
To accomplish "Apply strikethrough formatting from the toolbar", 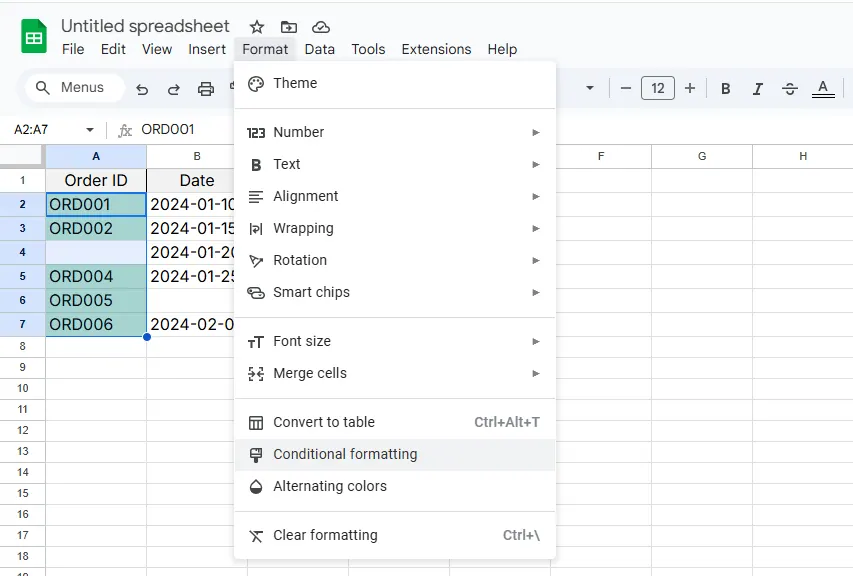I will coord(790,88).
